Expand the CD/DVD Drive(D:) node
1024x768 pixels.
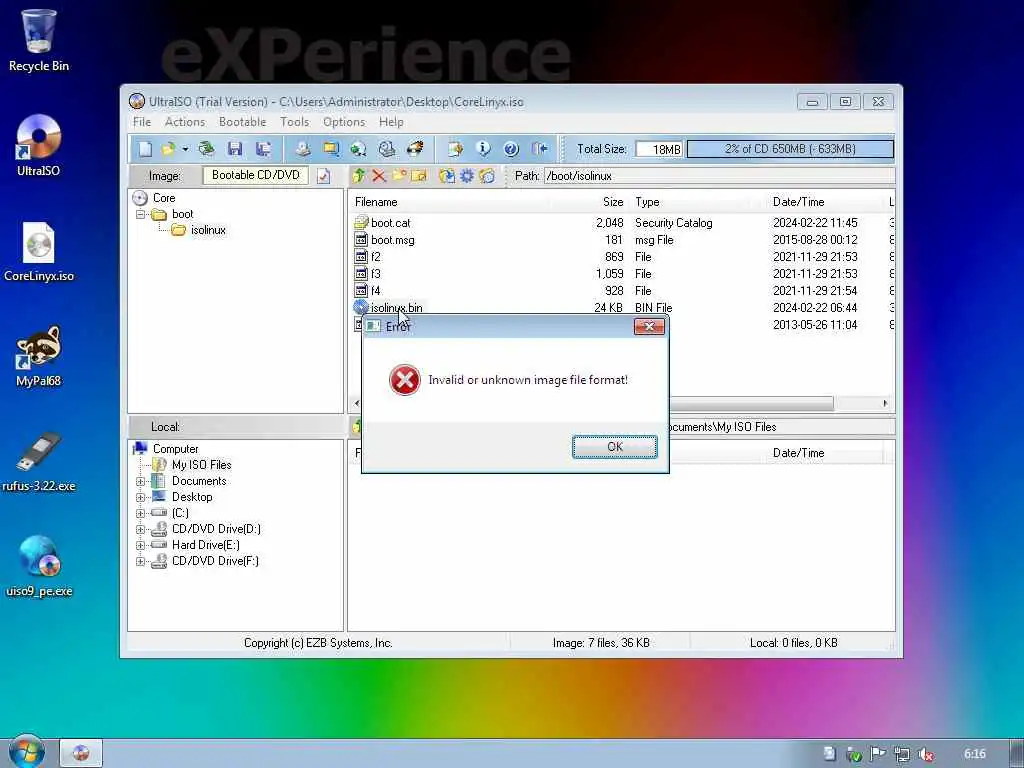[140, 529]
